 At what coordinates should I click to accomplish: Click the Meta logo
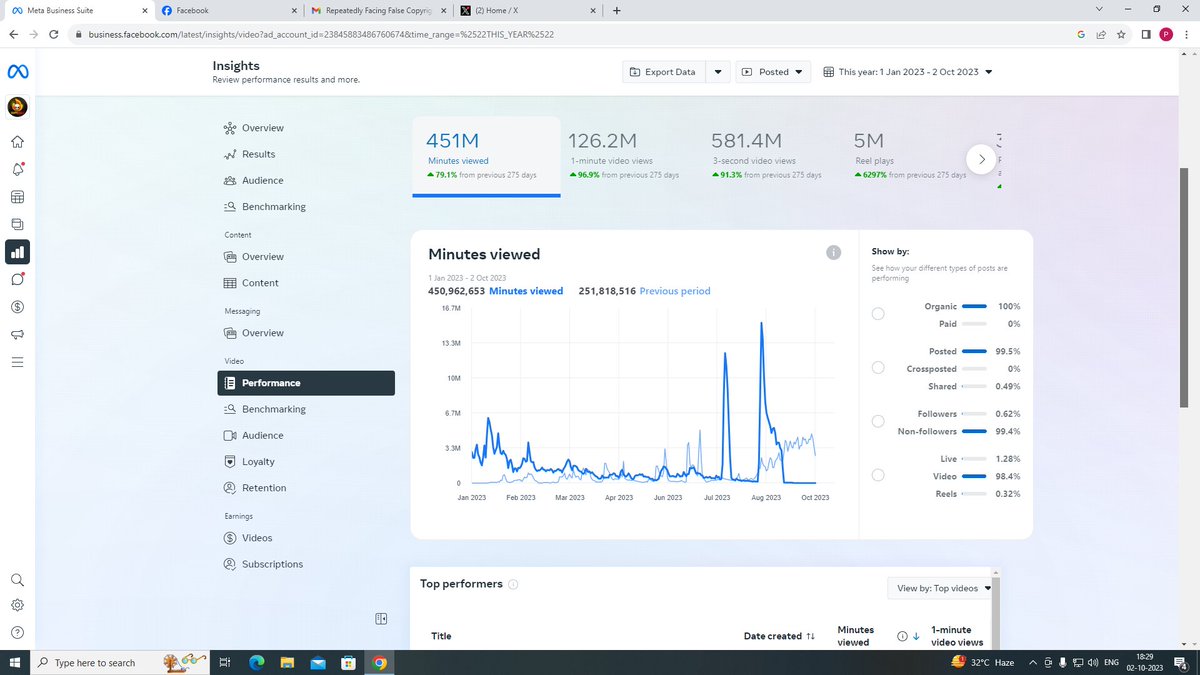[18, 72]
